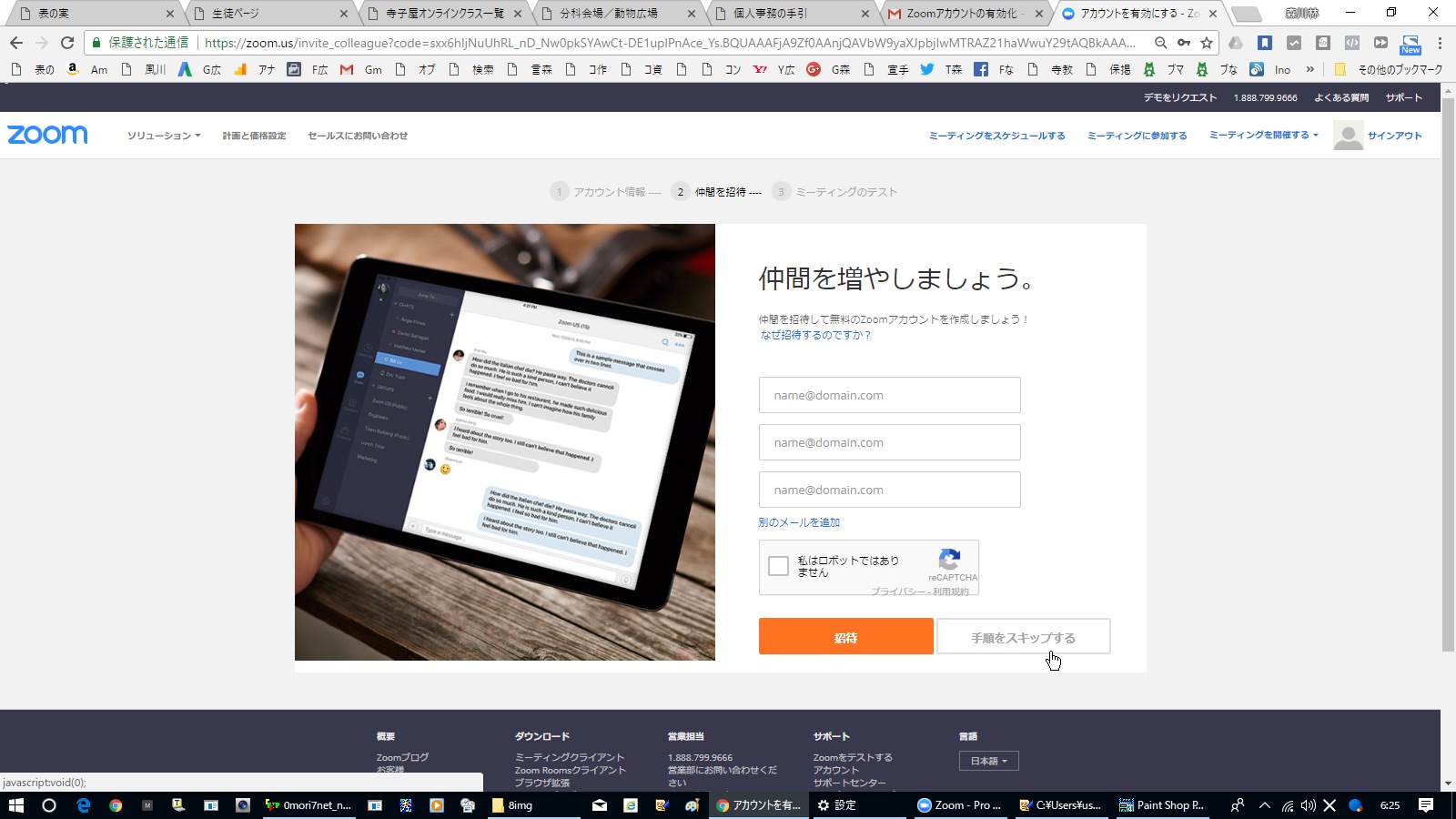Open 計画と価格設定 in the header
The image size is (1456, 819).
(254, 136)
